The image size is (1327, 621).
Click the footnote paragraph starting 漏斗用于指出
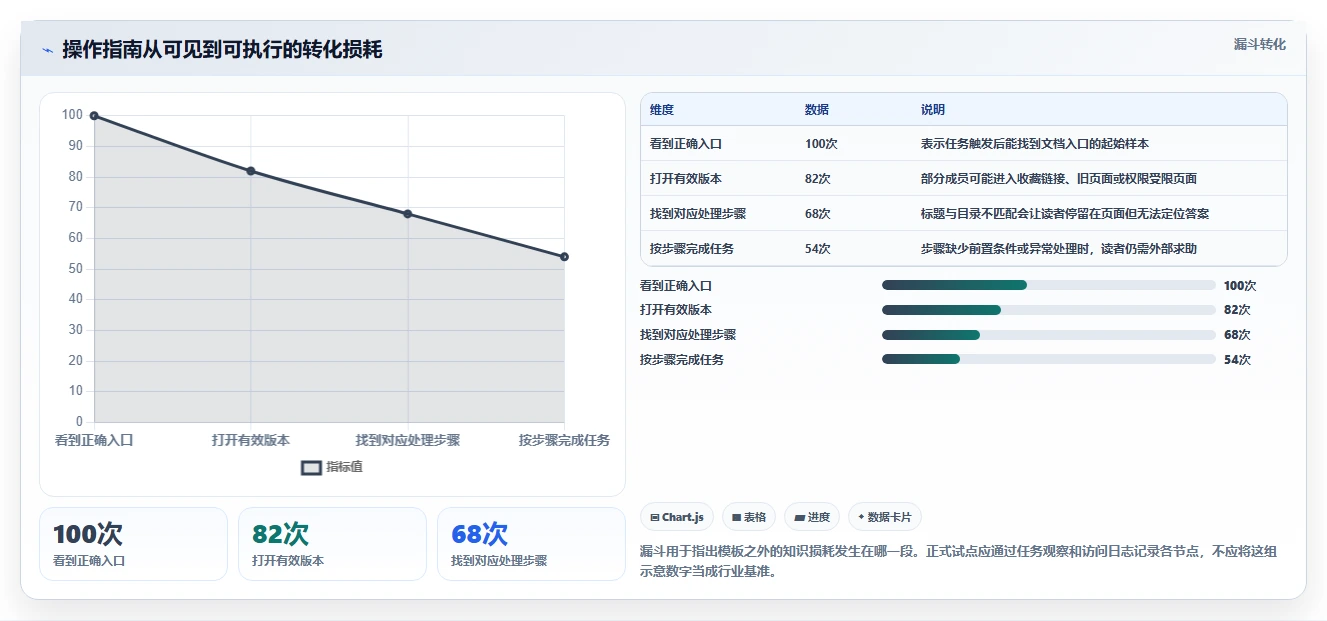click(x=957, y=561)
